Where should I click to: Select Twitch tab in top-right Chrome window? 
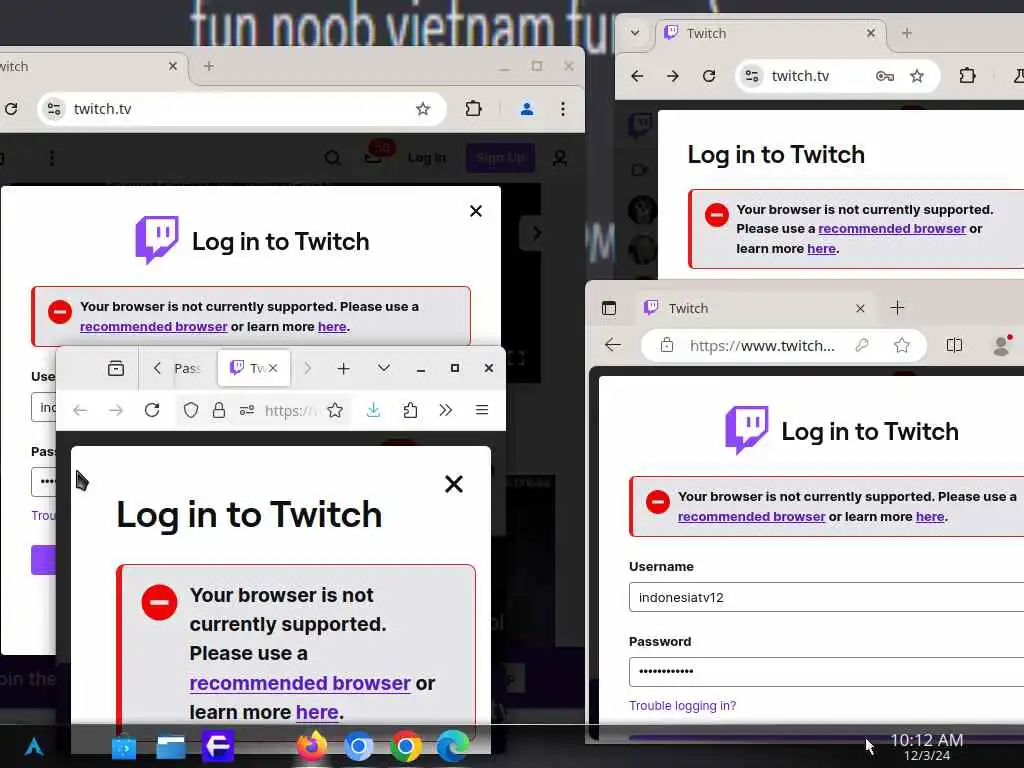(x=771, y=33)
